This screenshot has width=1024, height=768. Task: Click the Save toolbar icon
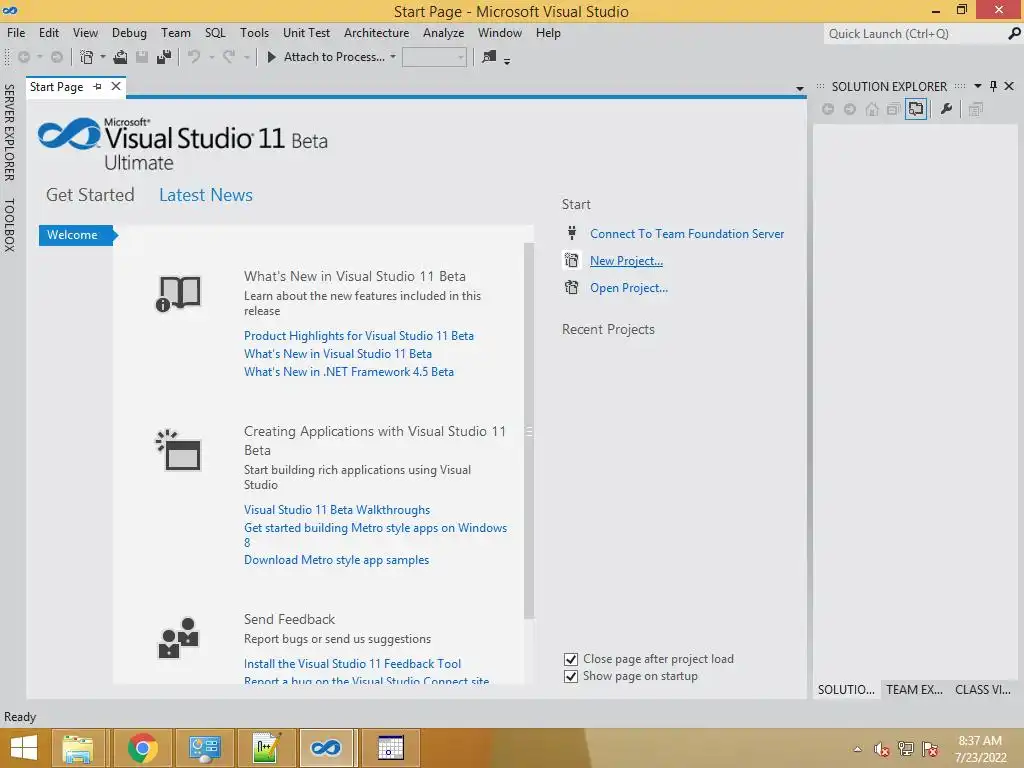[142, 57]
